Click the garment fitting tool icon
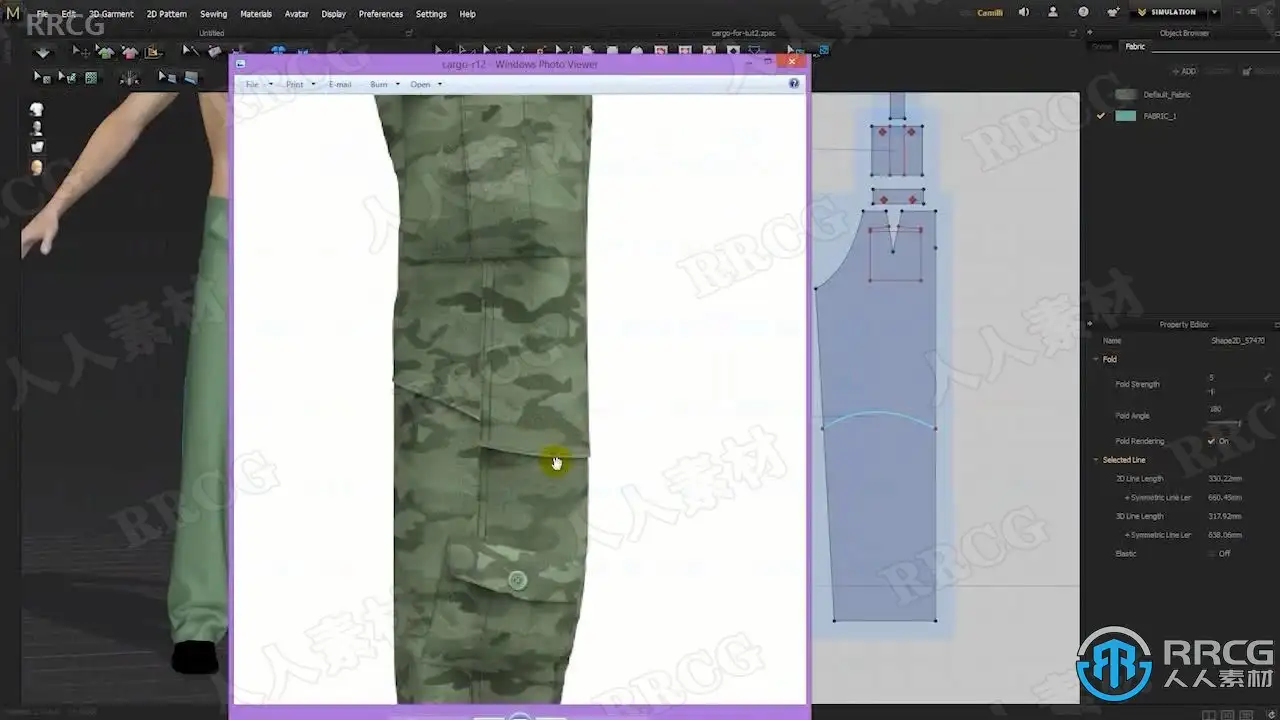 (x=153, y=52)
